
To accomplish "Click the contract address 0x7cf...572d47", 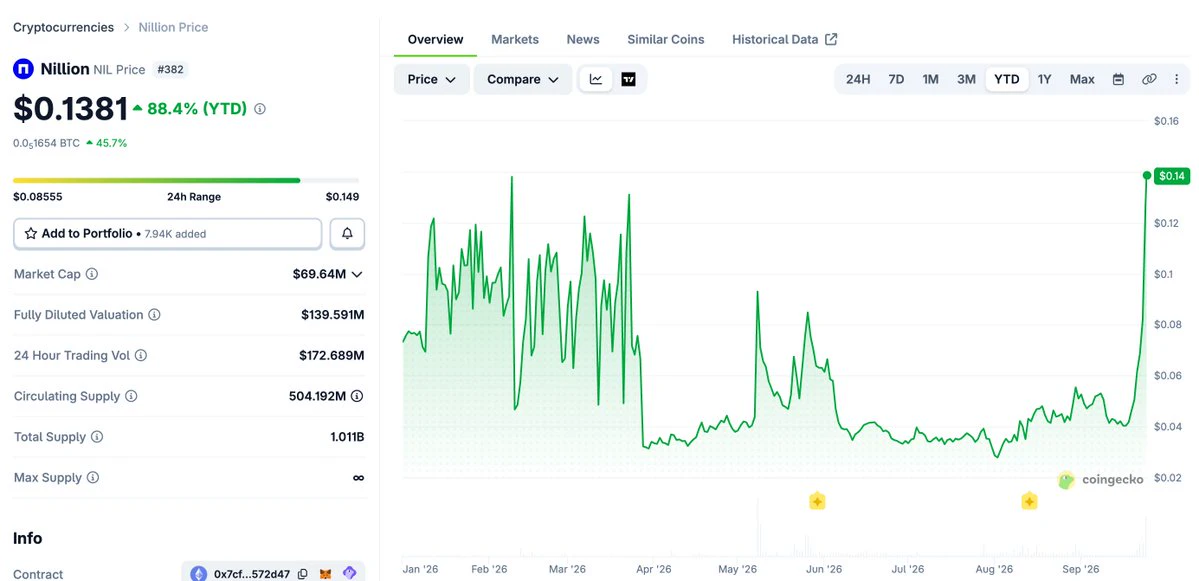I will click(252, 574).
